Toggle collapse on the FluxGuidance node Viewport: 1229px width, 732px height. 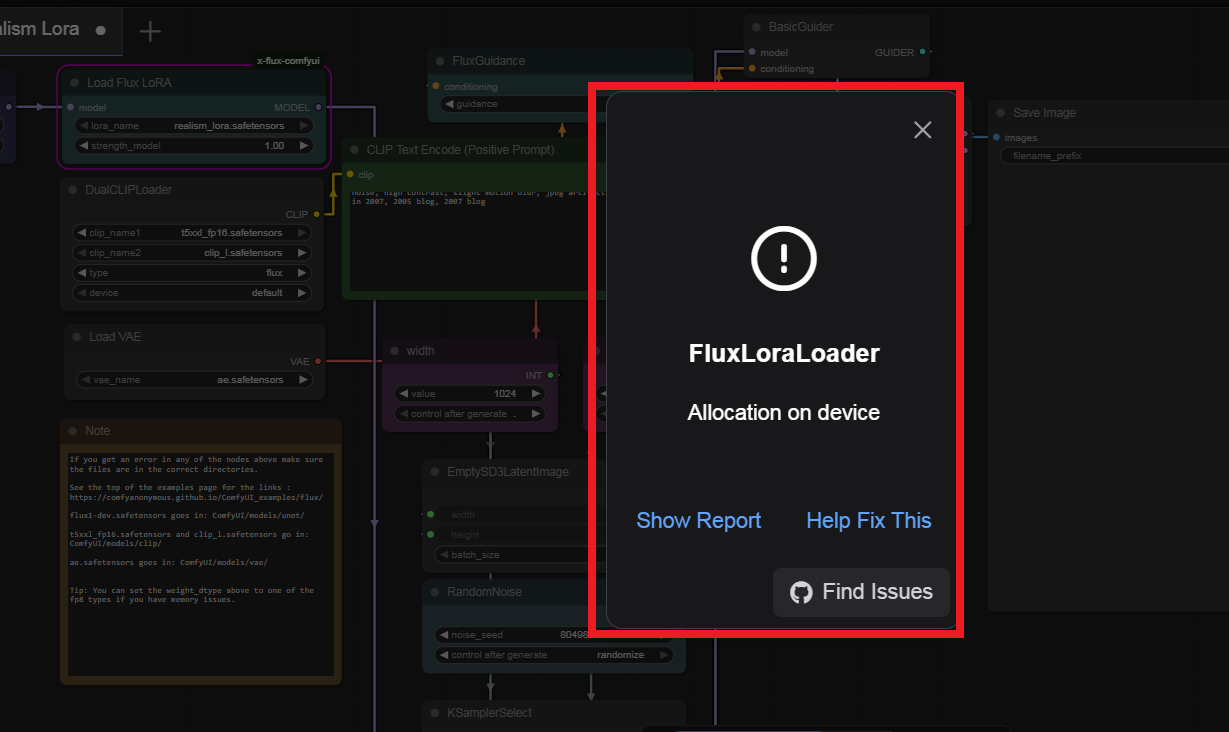pos(439,61)
